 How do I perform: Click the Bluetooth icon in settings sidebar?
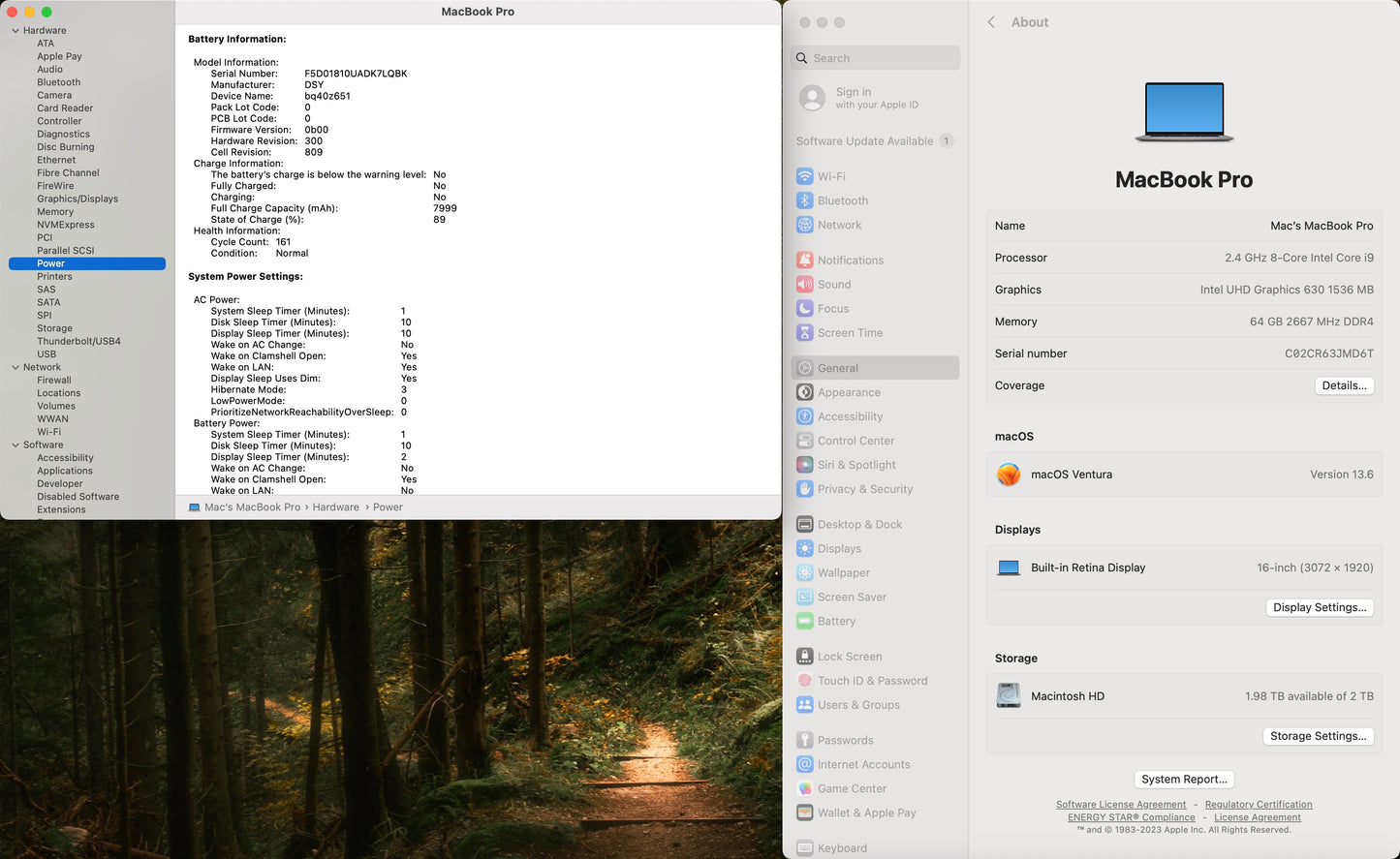point(804,200)
